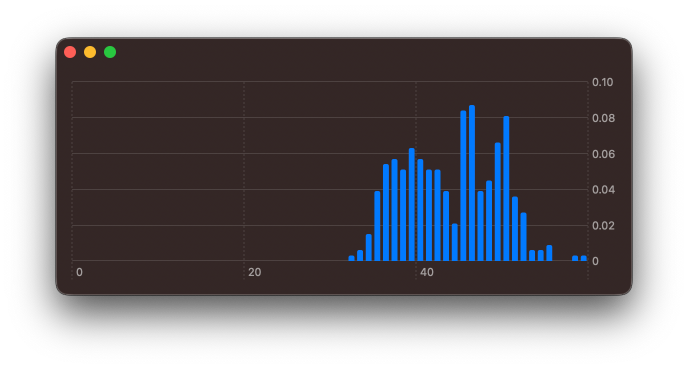Close the chart window with red button

coord(70,52)
